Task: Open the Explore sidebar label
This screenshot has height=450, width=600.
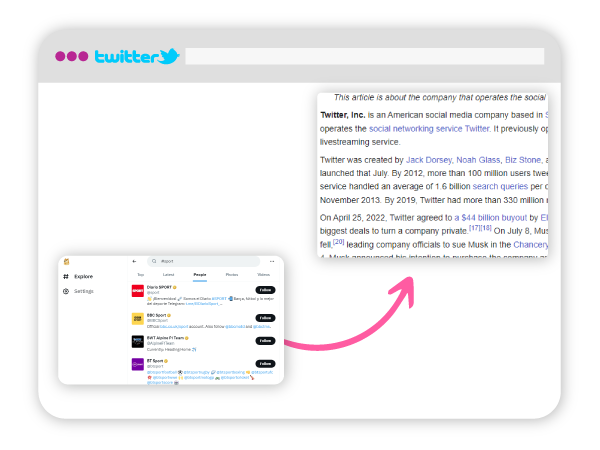Action: click(x=83, y=276)
